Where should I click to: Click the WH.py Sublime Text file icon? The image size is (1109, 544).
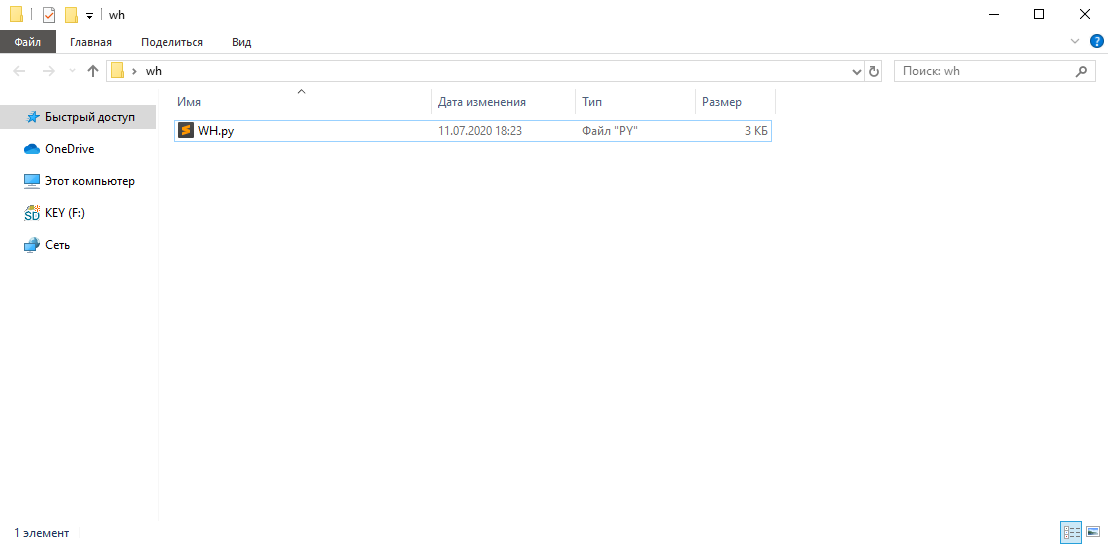coord(186,131)
